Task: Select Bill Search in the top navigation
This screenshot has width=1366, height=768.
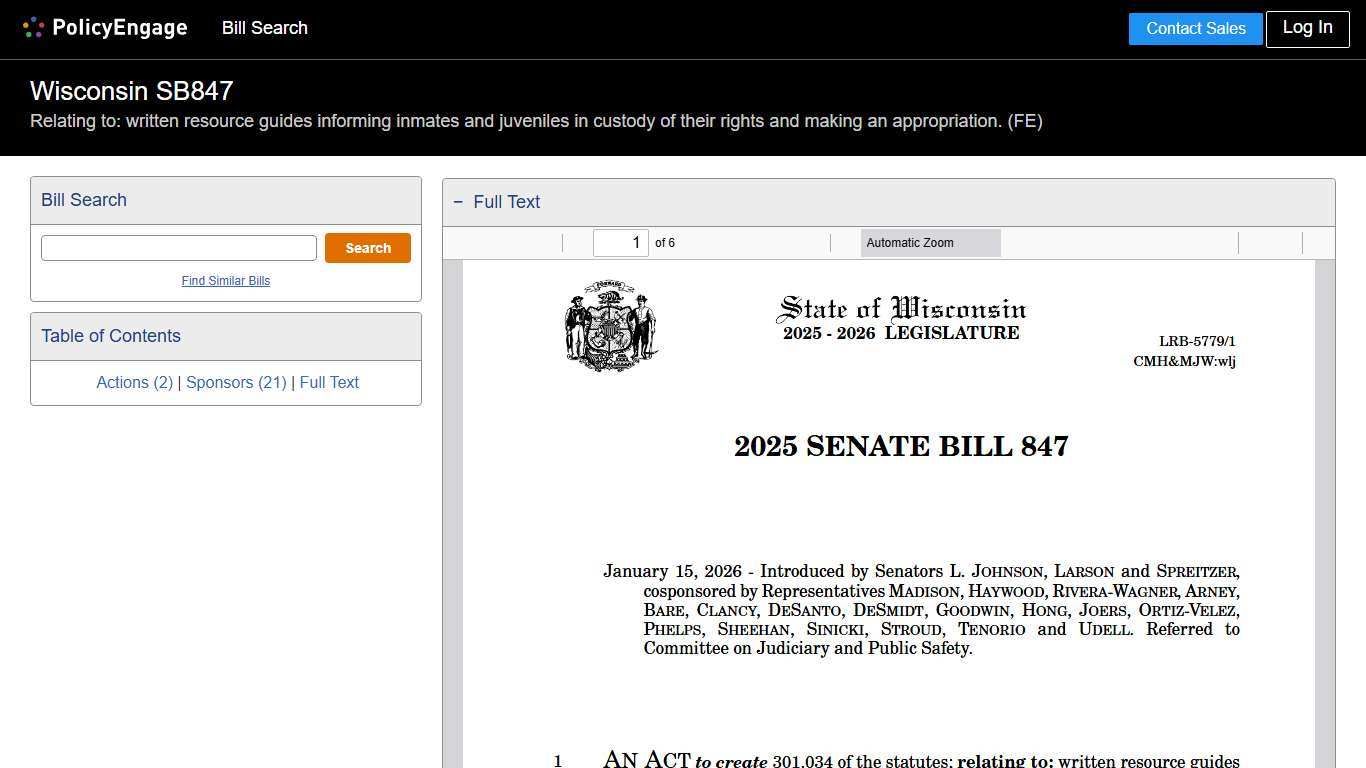Action: [264, 28]
